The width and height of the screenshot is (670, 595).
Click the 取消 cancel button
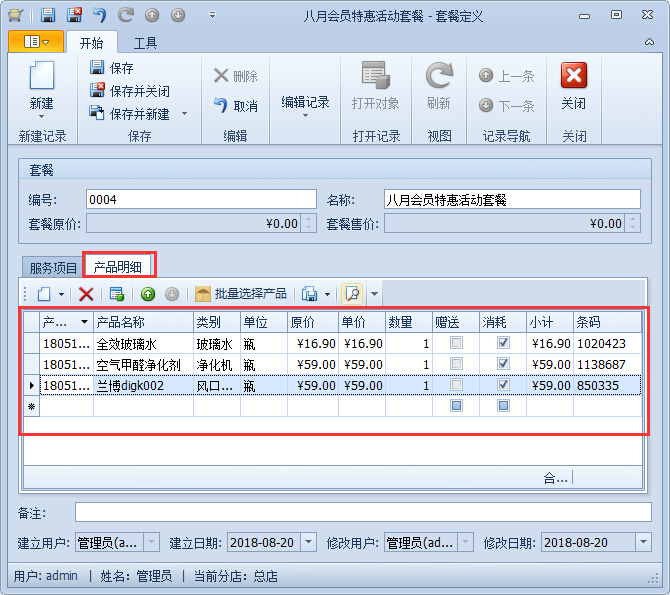pos(235,106)
